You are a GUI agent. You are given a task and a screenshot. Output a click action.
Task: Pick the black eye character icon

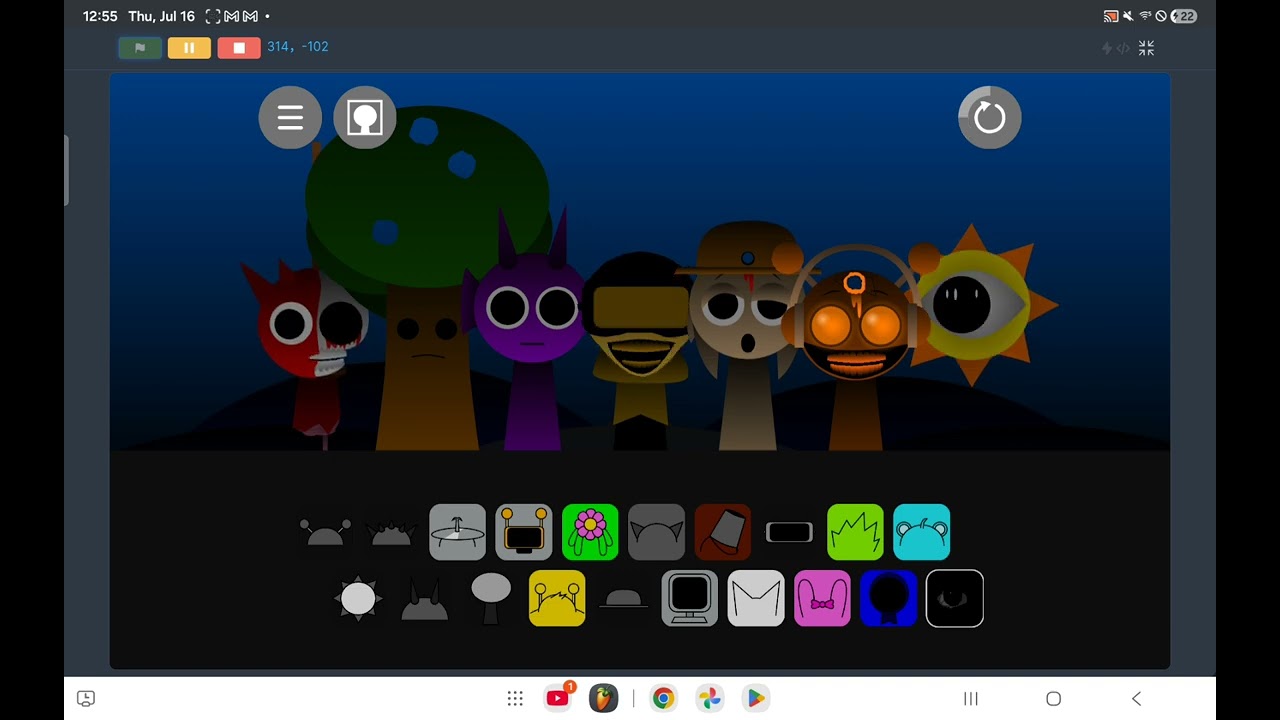pyautogui.click(x=955, y=598)
